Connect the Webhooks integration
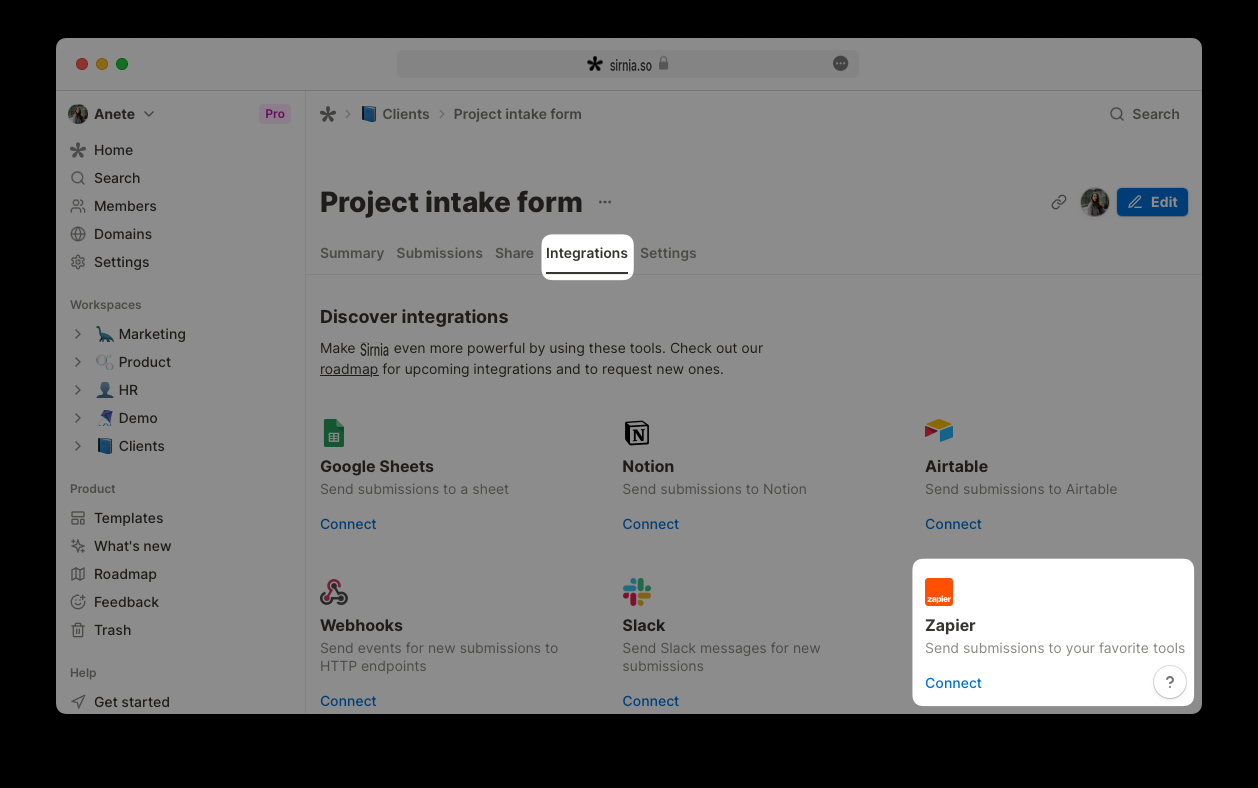The width and height of the screenshot is (1258, 788). point(348,701)
